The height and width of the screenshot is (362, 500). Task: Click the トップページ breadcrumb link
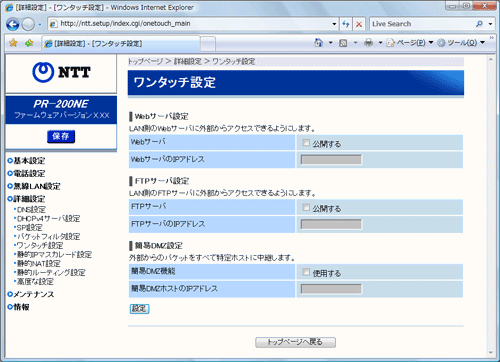coord(145,62)
